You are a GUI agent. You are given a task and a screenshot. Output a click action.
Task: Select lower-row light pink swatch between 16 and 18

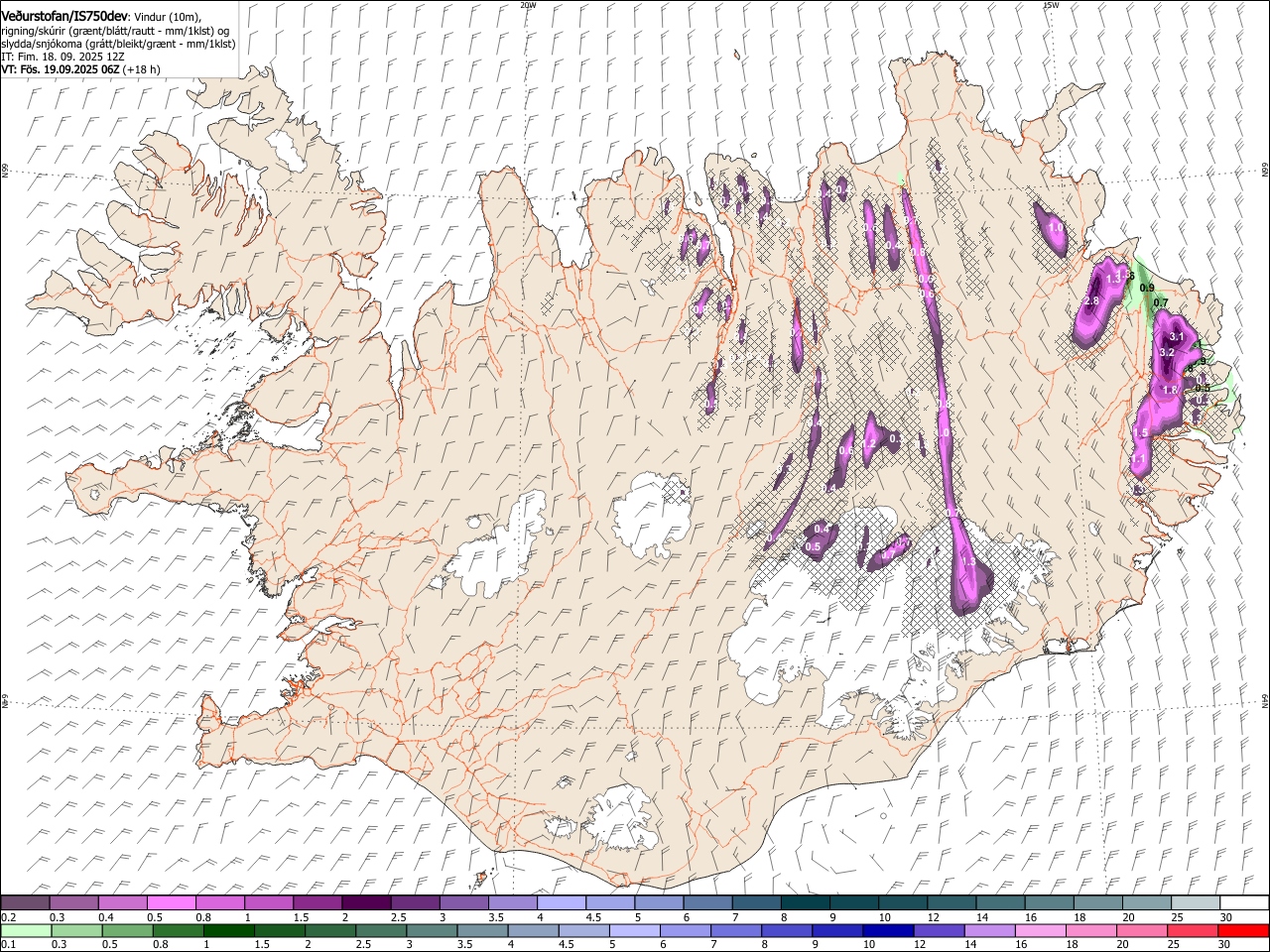point(1039,931)
